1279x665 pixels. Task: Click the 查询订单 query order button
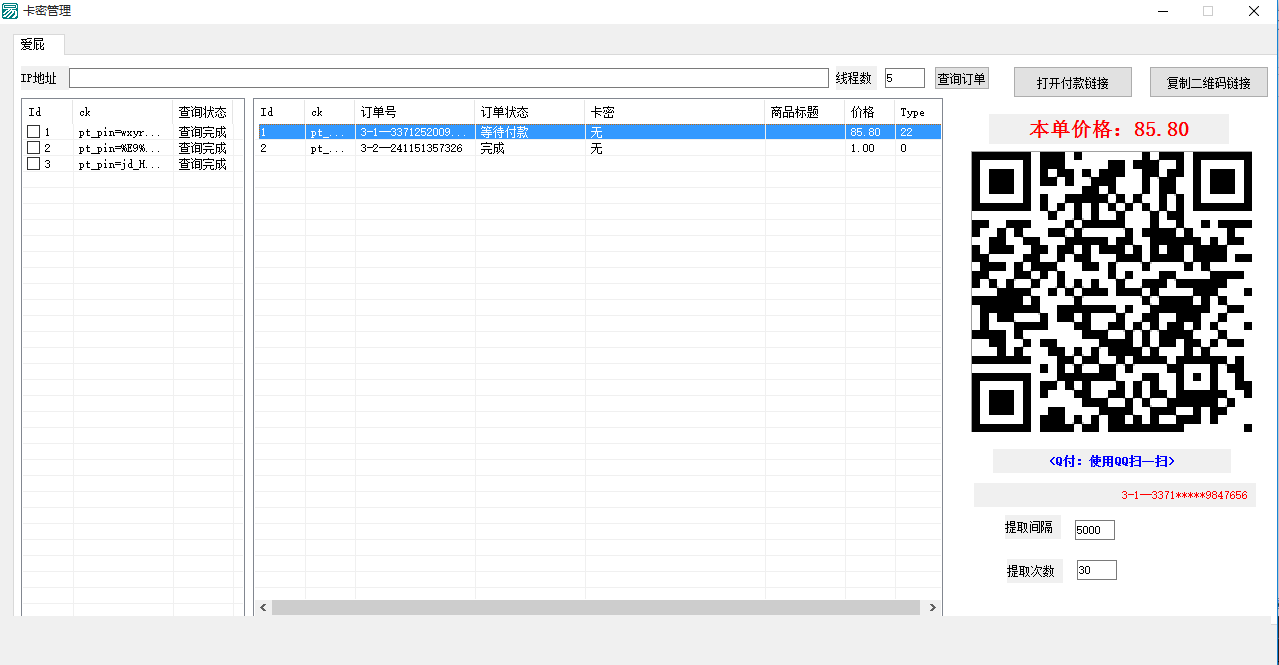960,78
